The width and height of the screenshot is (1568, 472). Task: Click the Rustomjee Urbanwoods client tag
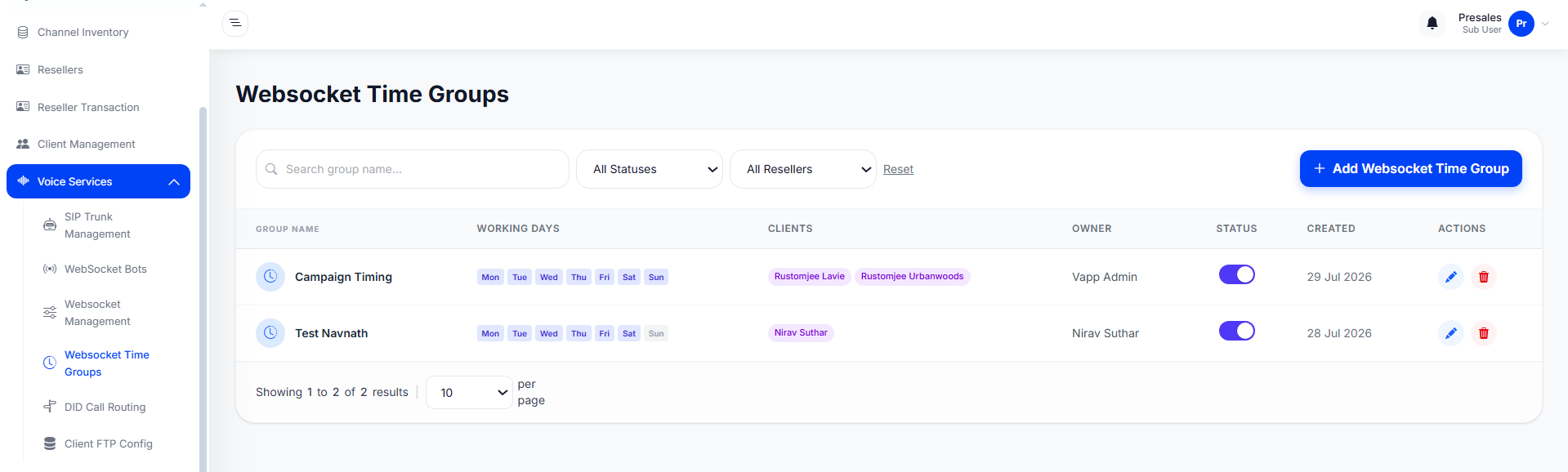912,276
